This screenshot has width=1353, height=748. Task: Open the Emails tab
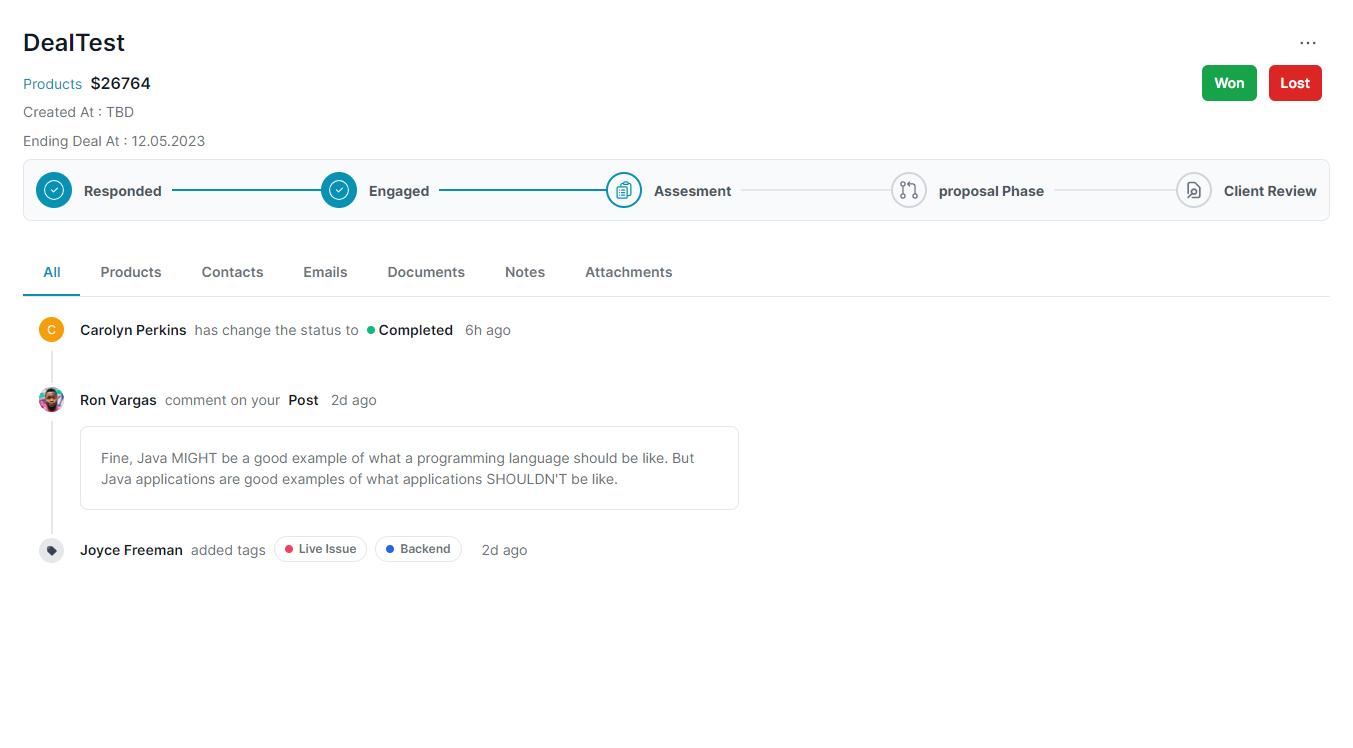tap(325, 272)
